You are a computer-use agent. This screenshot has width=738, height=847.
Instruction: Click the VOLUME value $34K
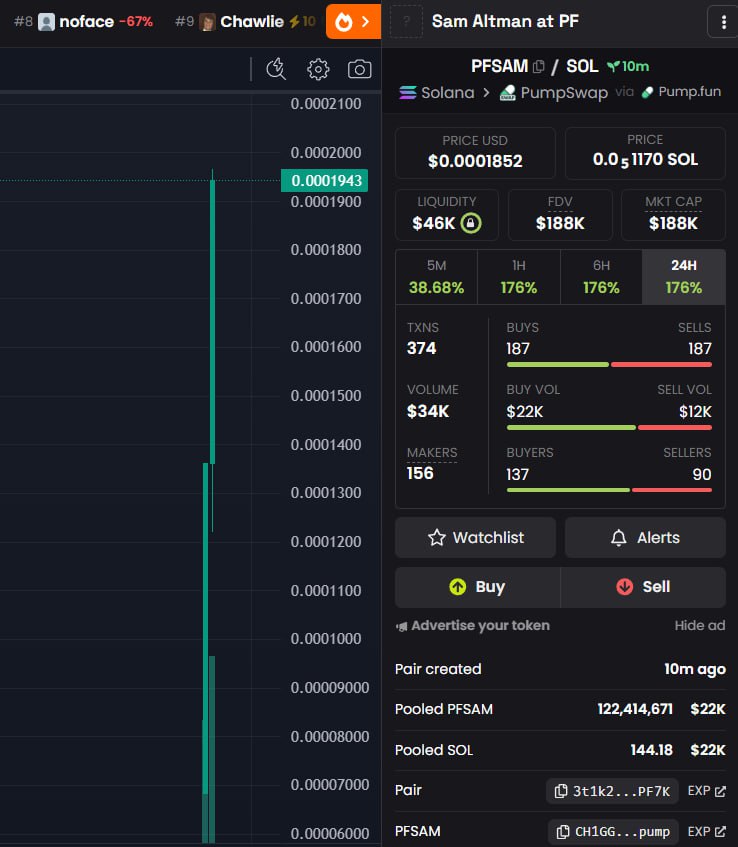pos(428,412)
